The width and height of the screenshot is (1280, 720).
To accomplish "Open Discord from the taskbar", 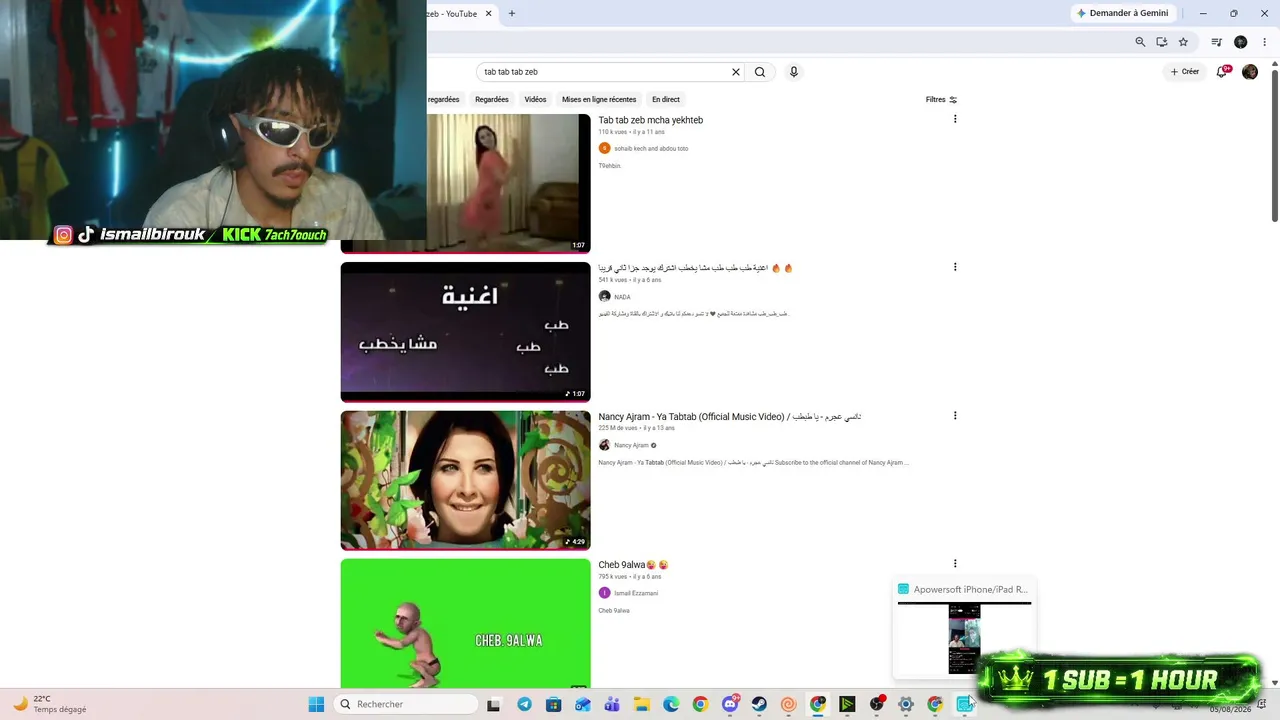I will pos(731,704).
